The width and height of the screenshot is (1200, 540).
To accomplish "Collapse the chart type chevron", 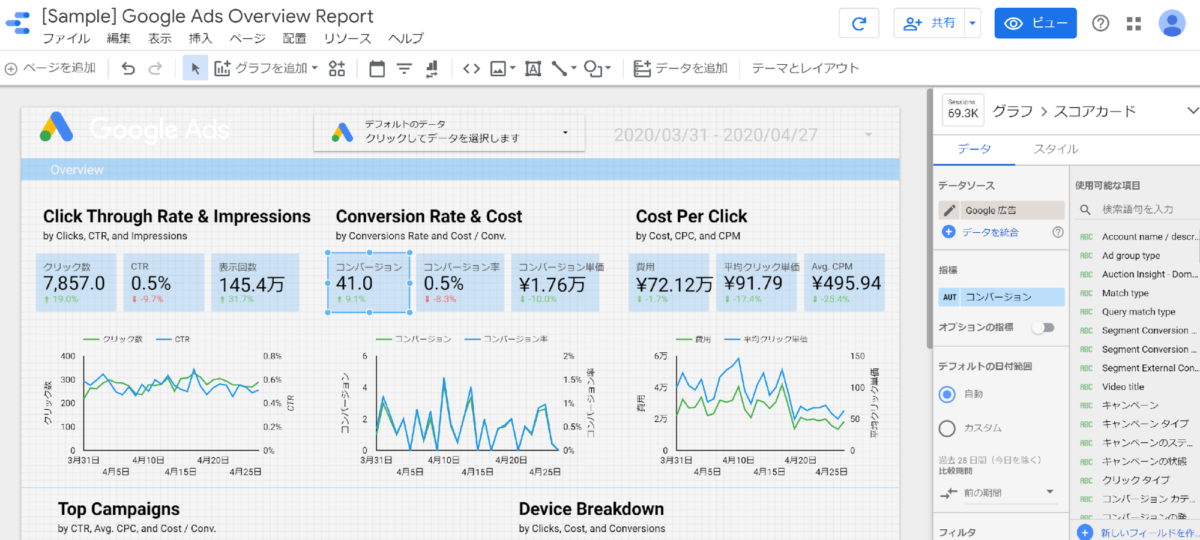I will (1191, 110).
